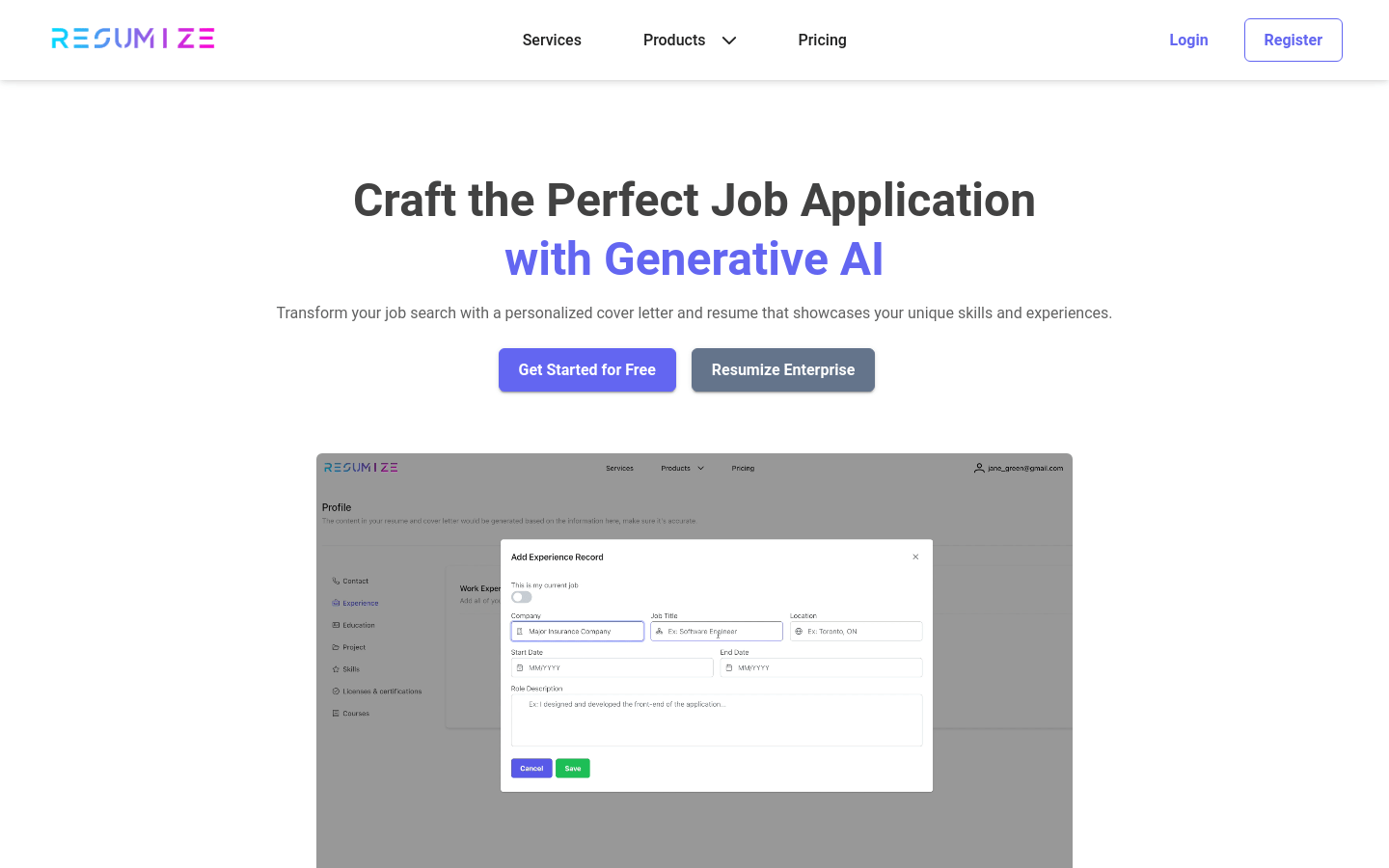Click the folder icon next to Project

[336, 647]
